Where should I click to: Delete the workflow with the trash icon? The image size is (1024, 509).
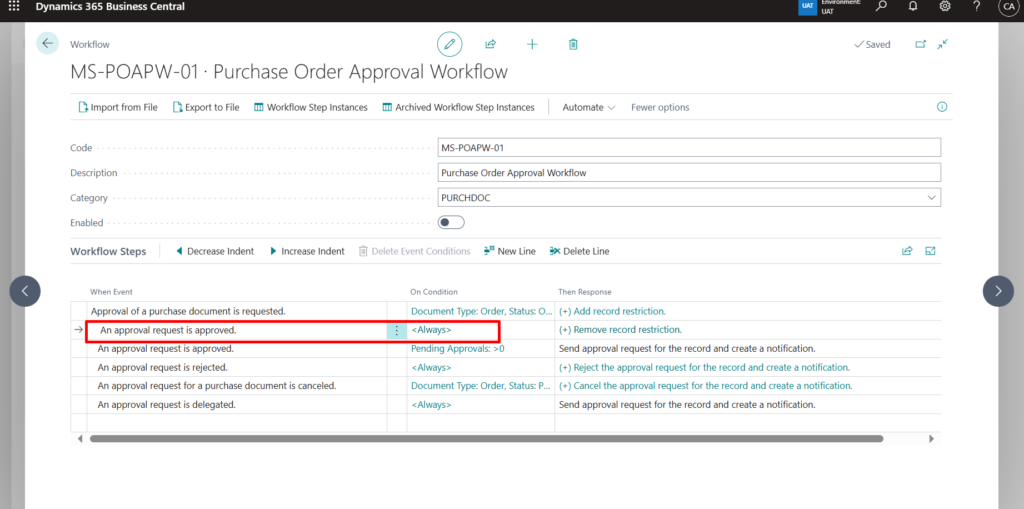point(573,44)
